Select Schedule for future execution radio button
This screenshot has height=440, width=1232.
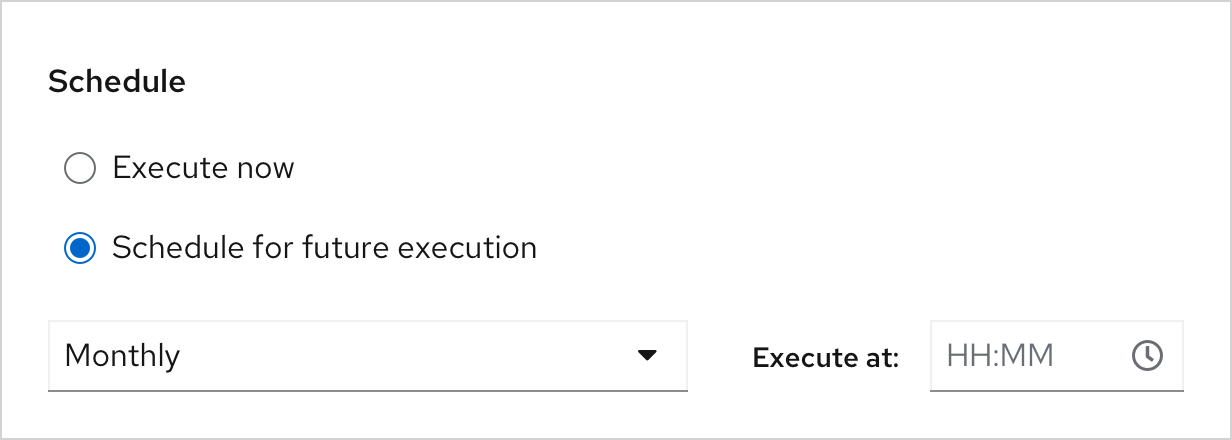pos(79,248)
